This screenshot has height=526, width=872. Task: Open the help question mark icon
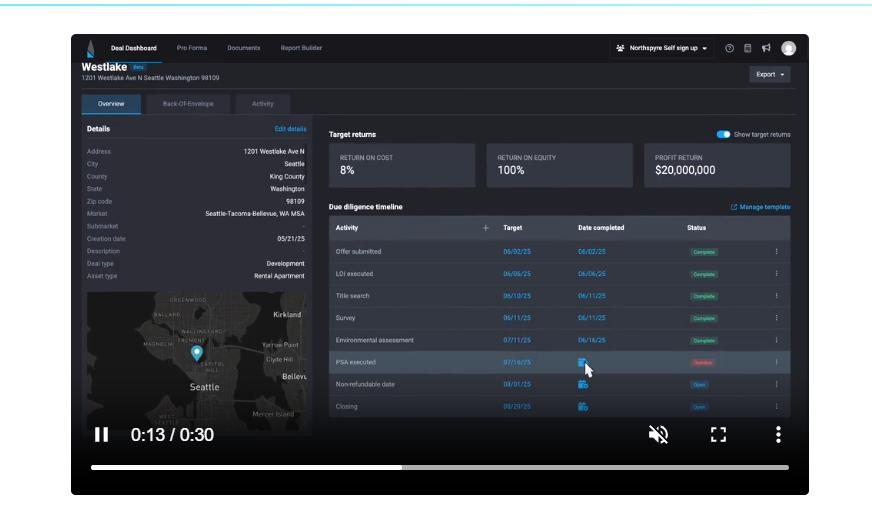point(729,48)
